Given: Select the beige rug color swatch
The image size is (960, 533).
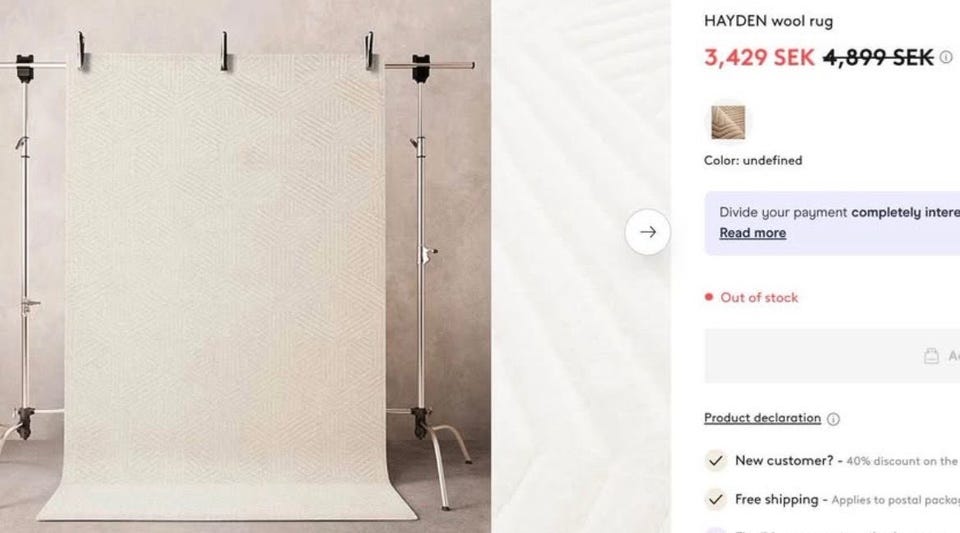Looking at the screenshot, I should pos(728,122).
